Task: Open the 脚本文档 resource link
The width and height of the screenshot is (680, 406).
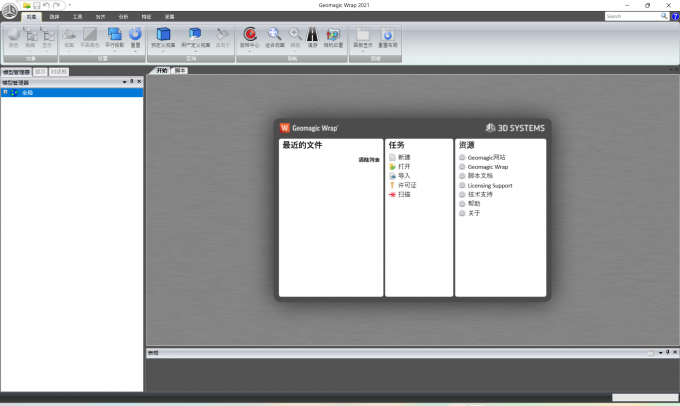Action: tap(480, 176)
